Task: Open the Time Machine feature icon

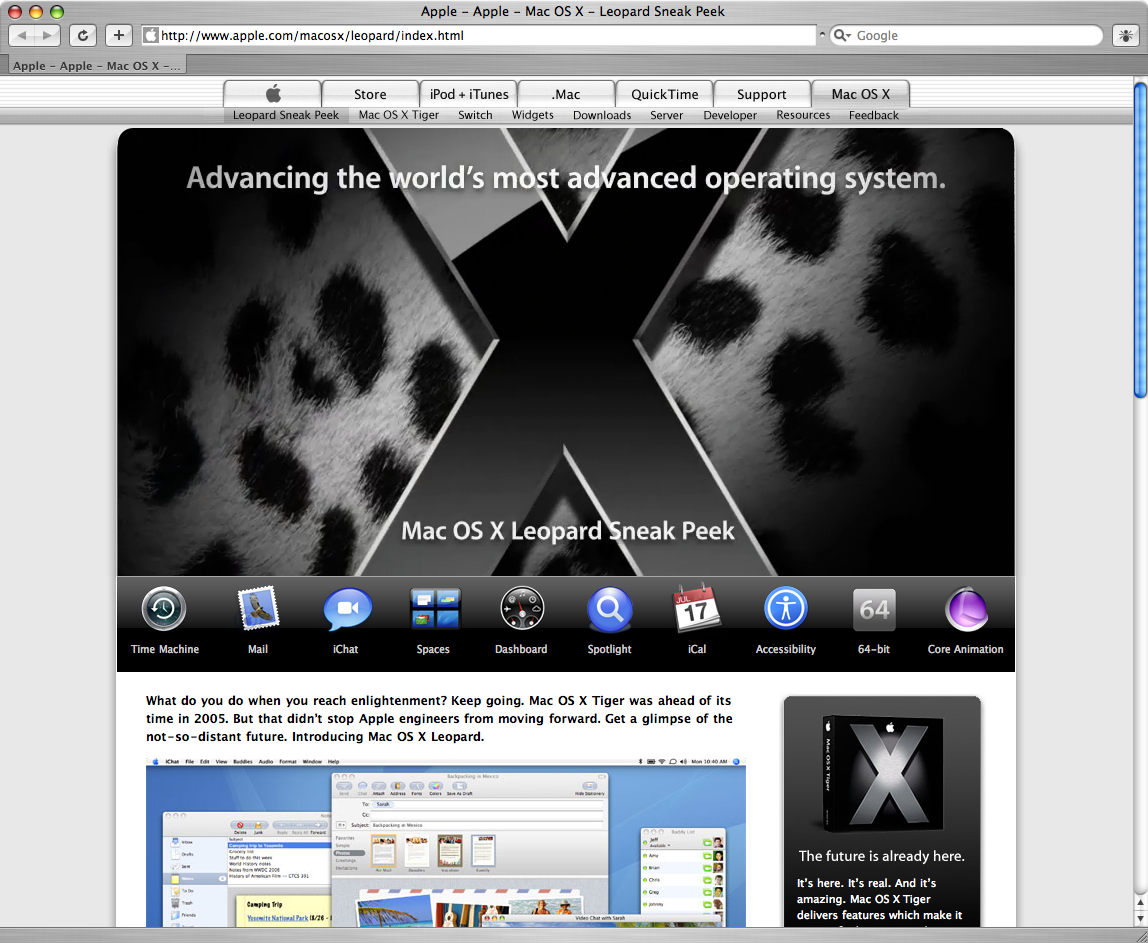Action: (x=163, y=609)
